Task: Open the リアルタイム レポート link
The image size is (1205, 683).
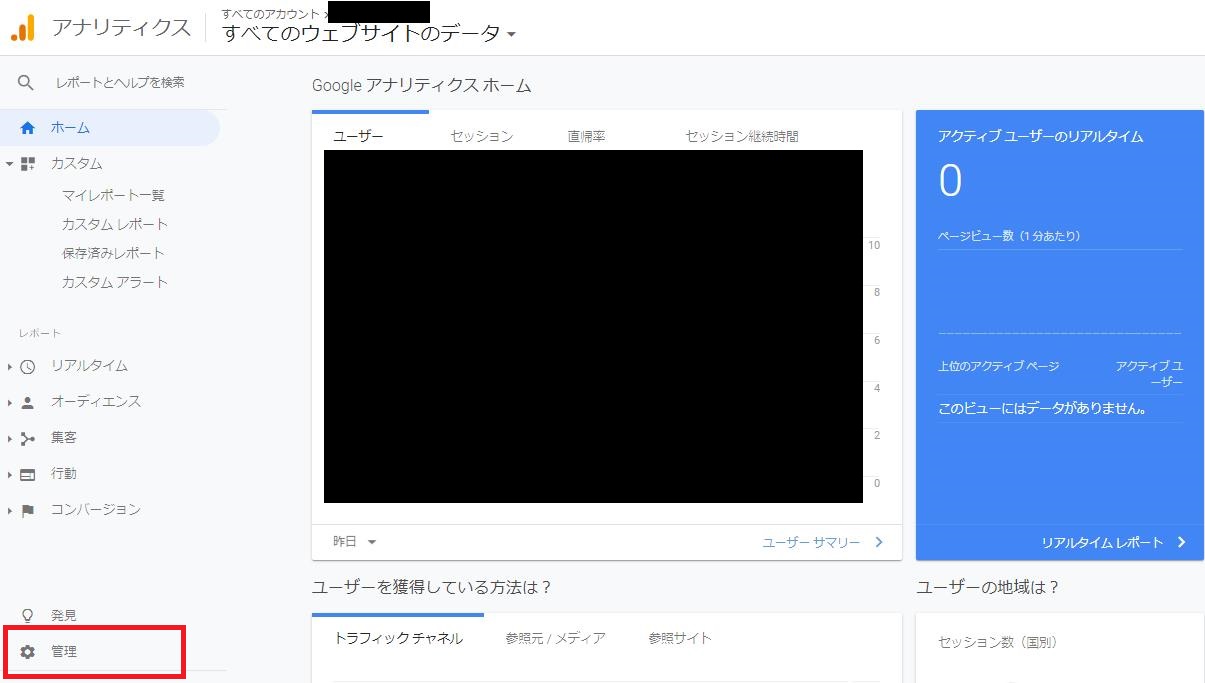Action: pos(1102,542)
